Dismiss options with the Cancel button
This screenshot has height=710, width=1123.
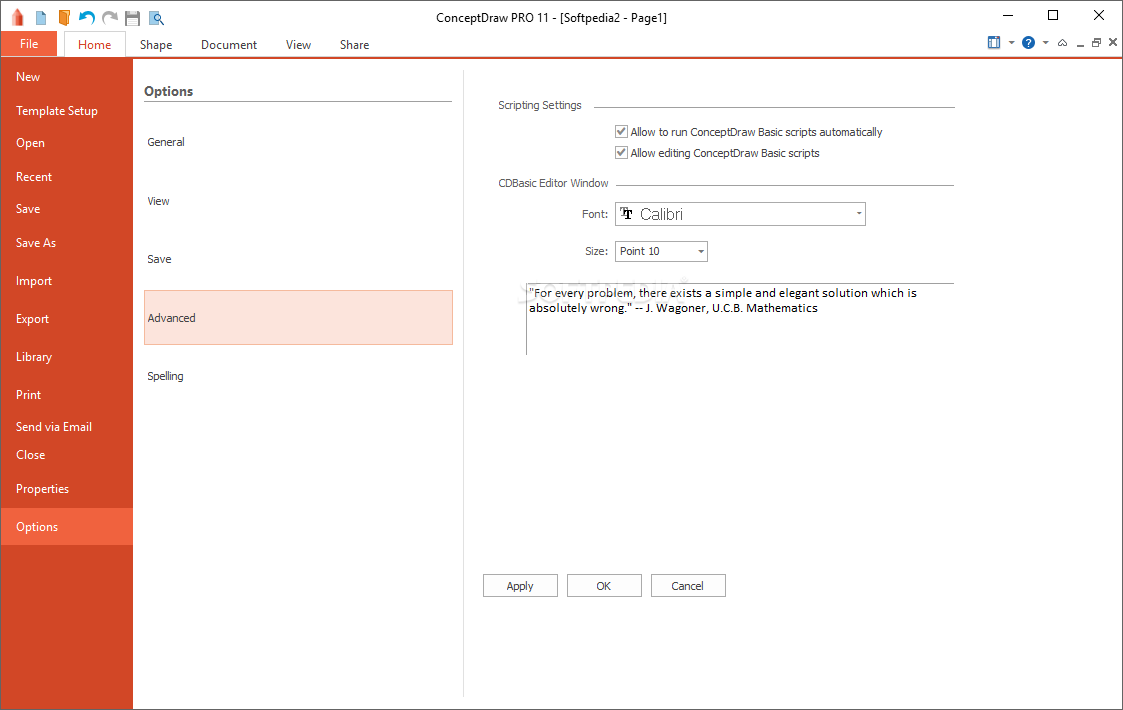[688, 586]
